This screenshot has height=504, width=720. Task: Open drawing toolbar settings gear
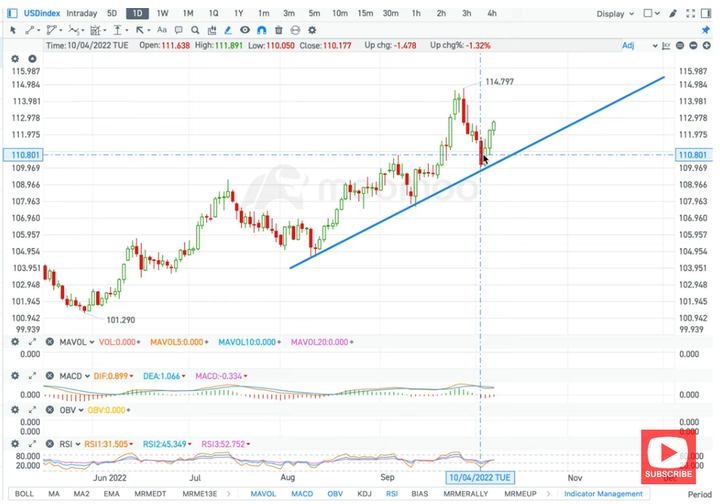(x=312, y=30)
